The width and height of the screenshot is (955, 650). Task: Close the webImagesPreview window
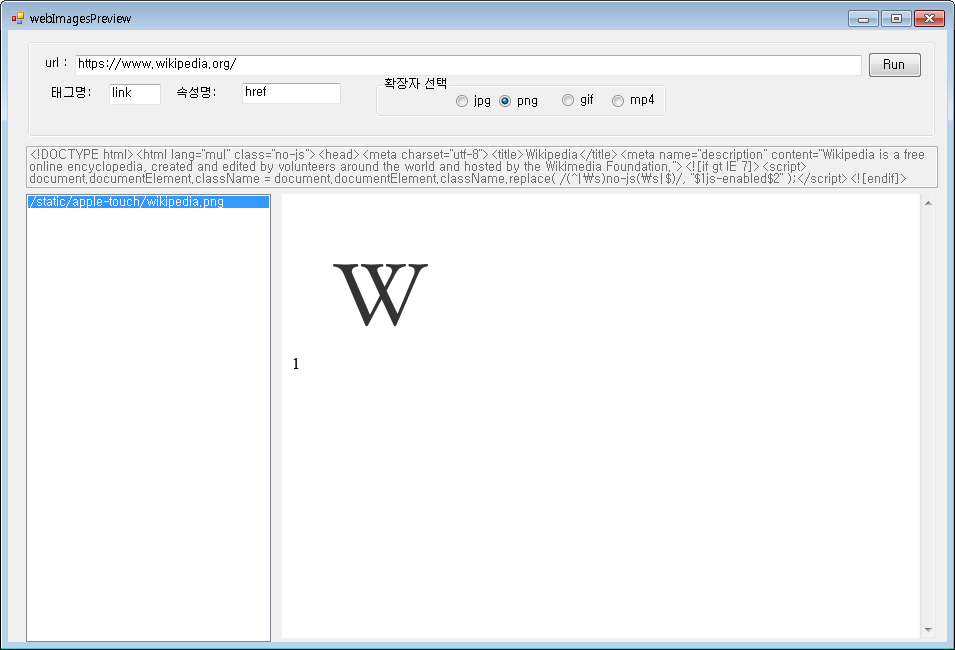pyautogui.click(x=929, y=19)
